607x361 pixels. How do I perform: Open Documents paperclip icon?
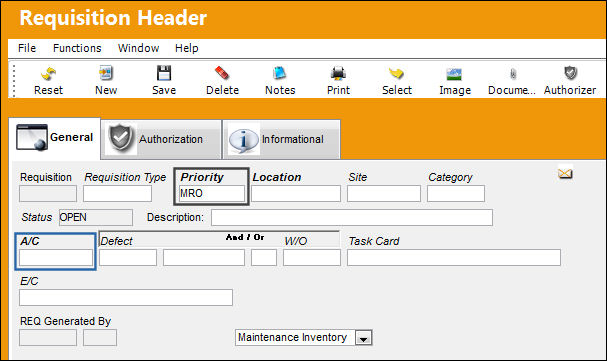[513, 74]
